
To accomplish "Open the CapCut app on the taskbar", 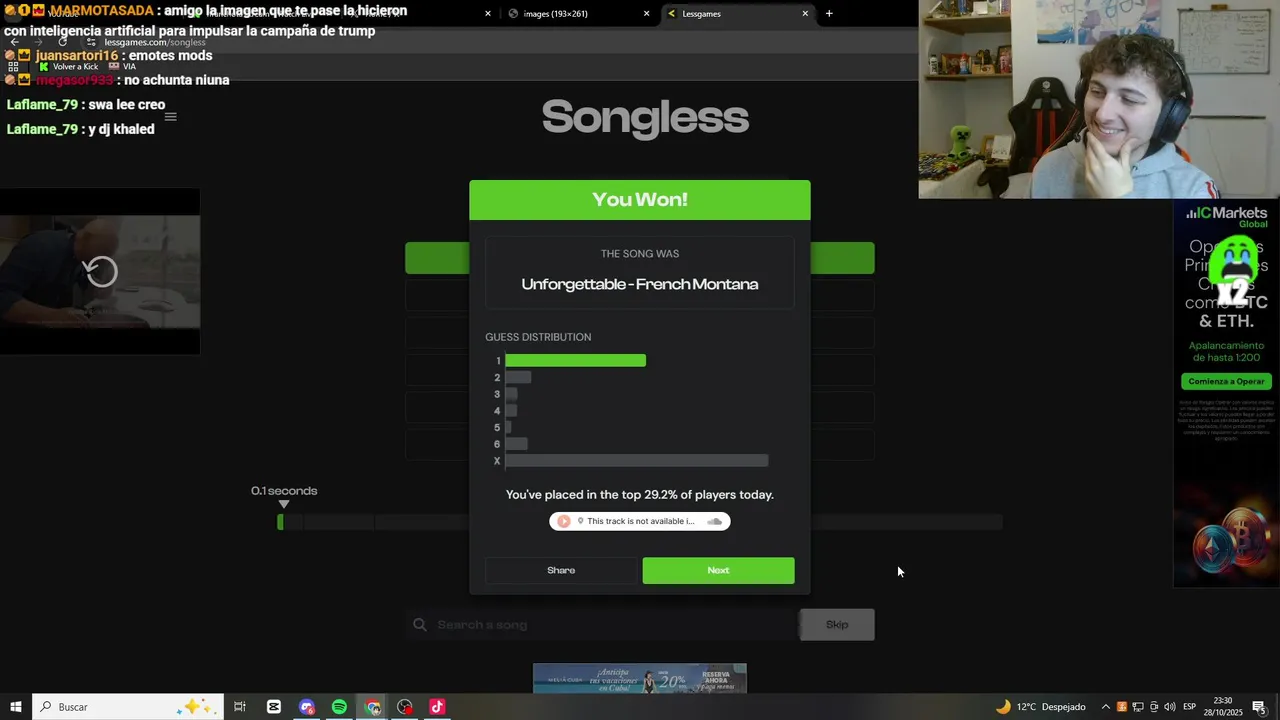I will click(274, 707).
